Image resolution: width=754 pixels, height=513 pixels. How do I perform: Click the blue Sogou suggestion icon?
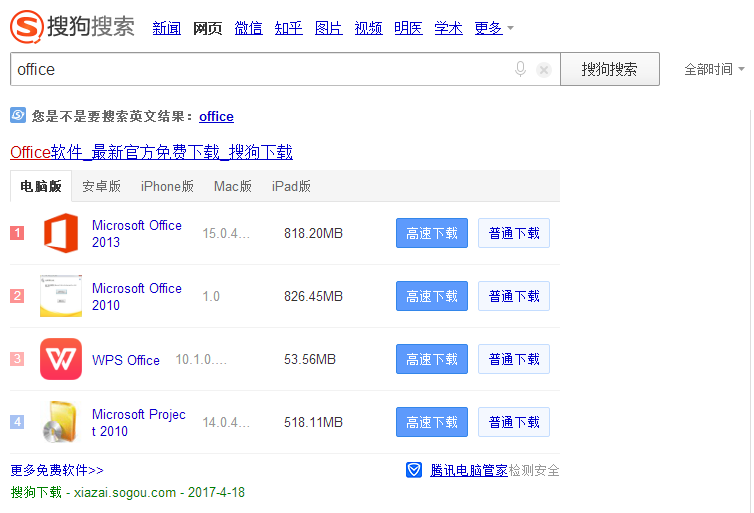tap(18, 115)
